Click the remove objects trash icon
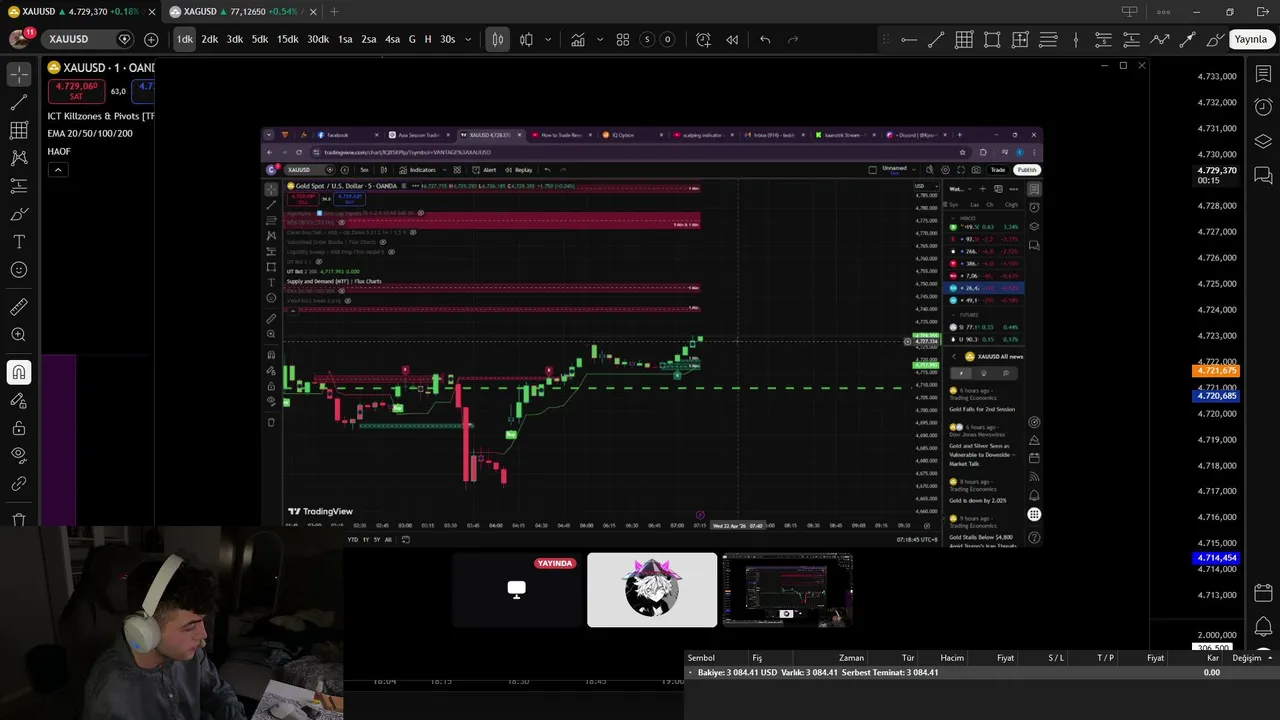The height and width of the screenshot is (720, 1280). pos(19,520)
